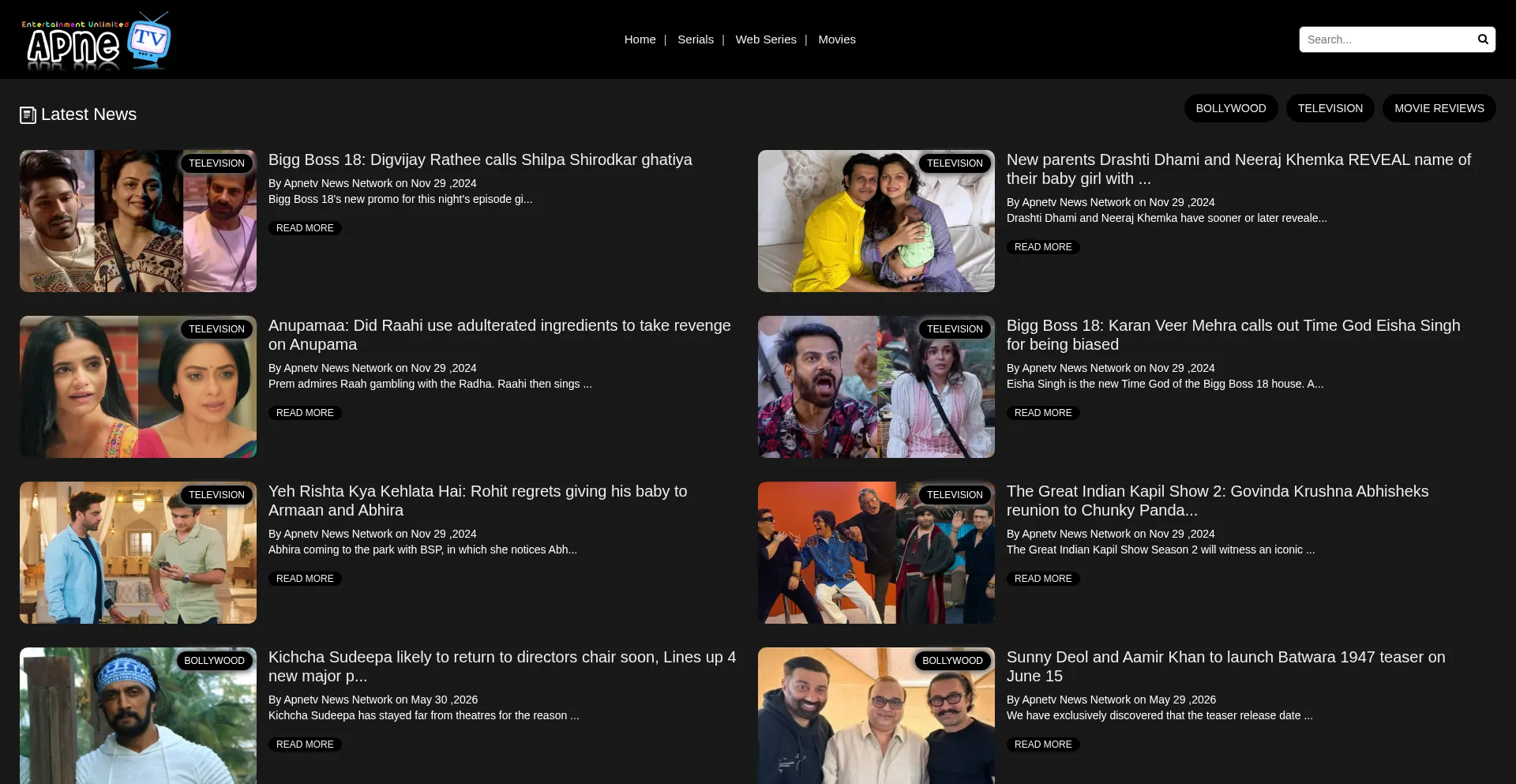Read more on Sunny Deol article
Viewport: 1516px width, 784px height.
coord(1043,745)
